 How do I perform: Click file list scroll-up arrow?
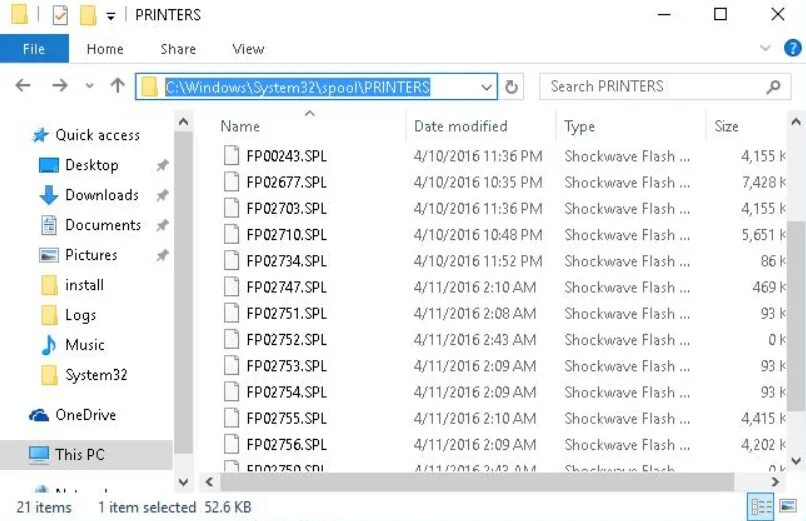[796, 122]
